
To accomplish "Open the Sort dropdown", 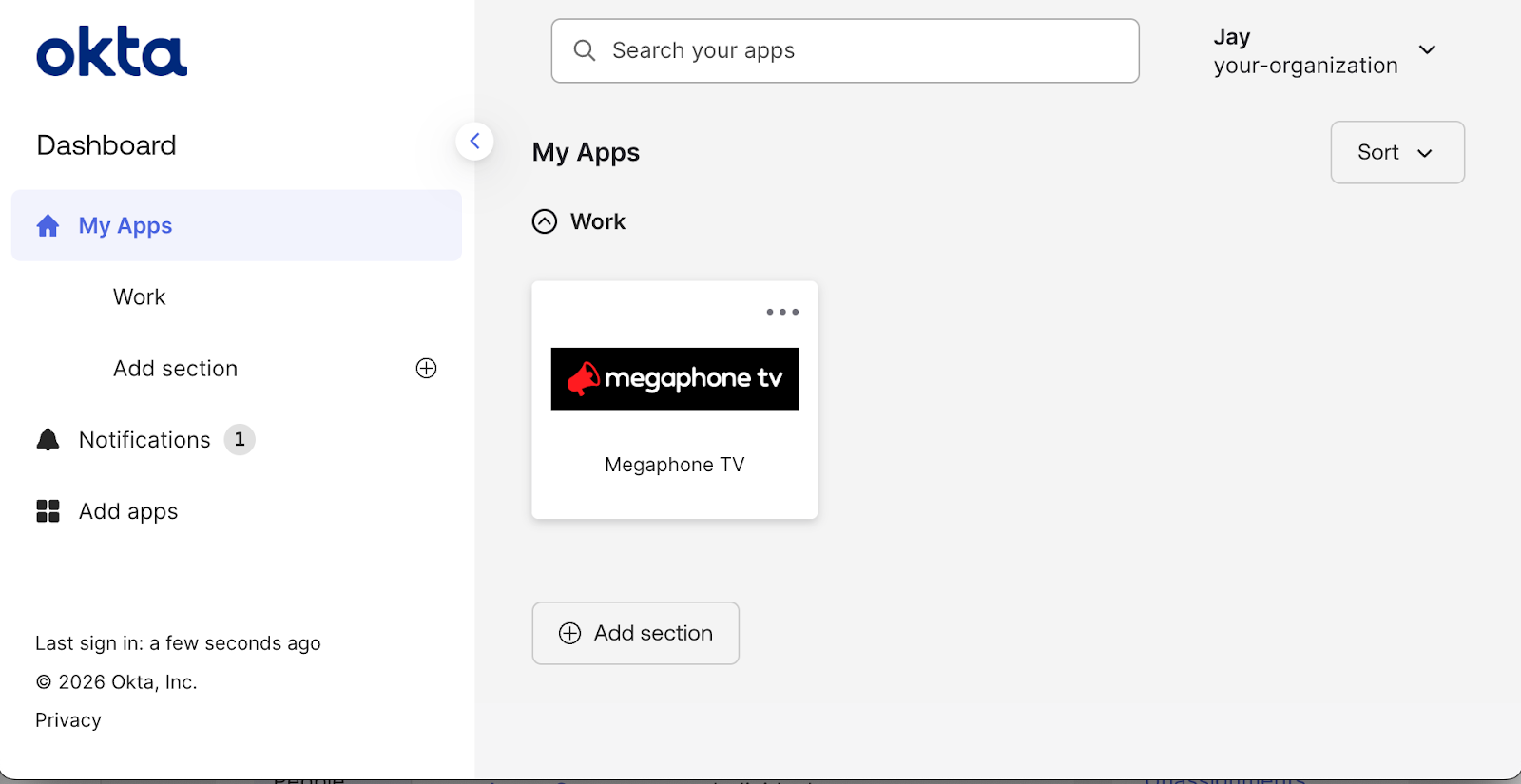I will (1397, 152).
